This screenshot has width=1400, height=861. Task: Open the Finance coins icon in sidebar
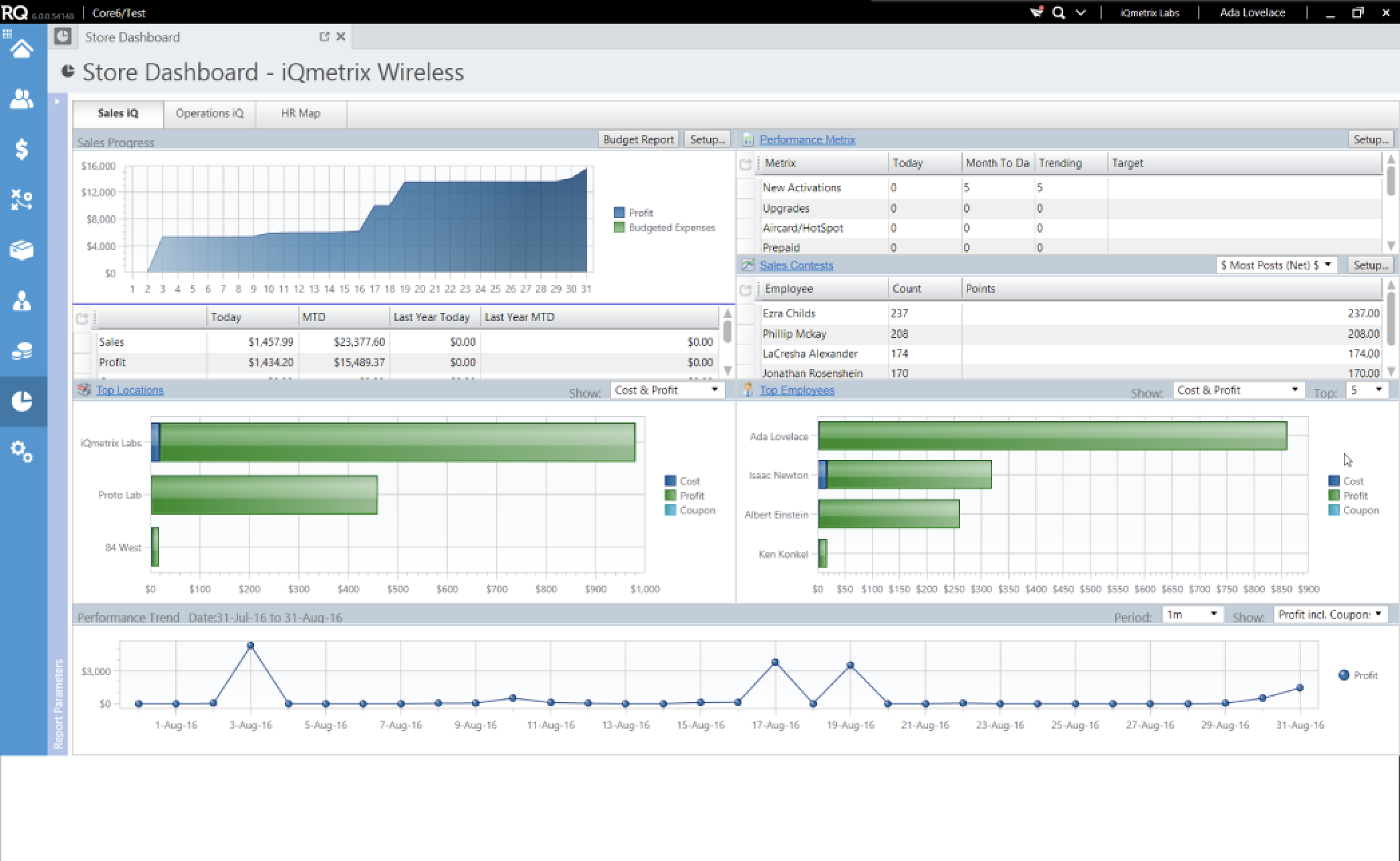coord(22,351)
